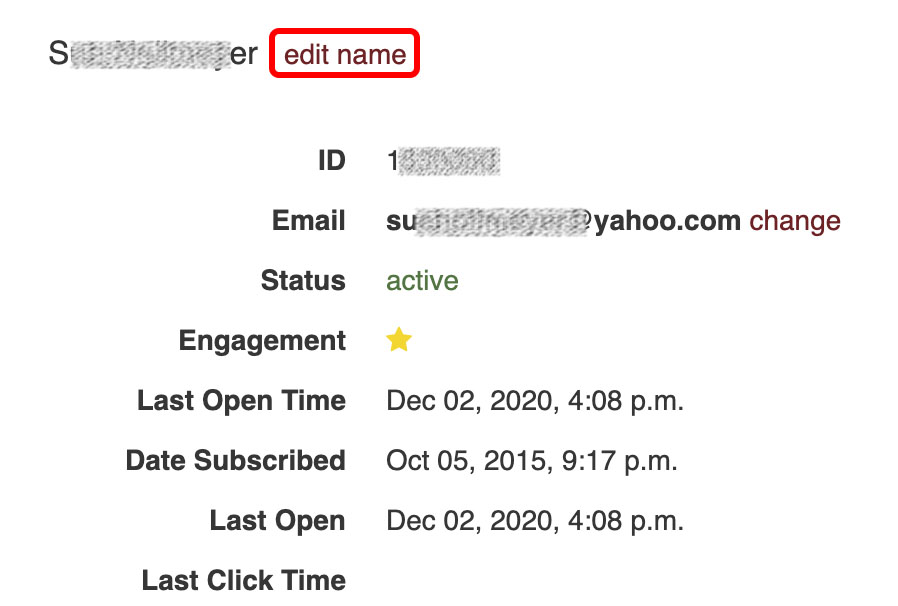Click the 'Last Click Time' label
Viewport: 898px width, 606px height.
click(243, 580)
